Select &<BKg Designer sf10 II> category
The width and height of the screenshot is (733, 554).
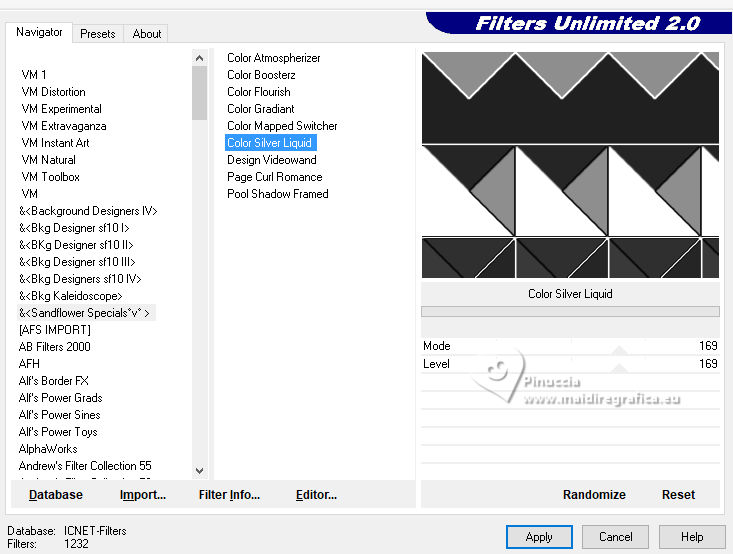76,245
